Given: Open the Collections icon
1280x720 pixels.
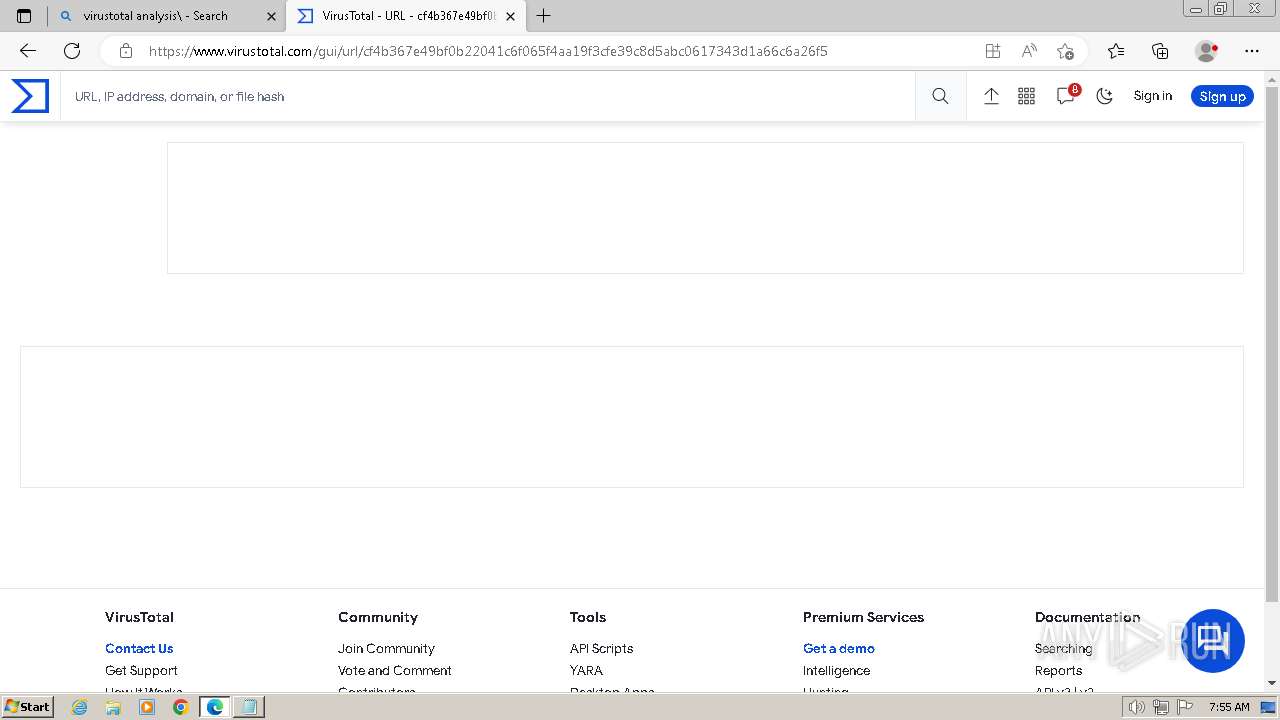Looking at the screenshot, I should click(x=1160, y=51).
